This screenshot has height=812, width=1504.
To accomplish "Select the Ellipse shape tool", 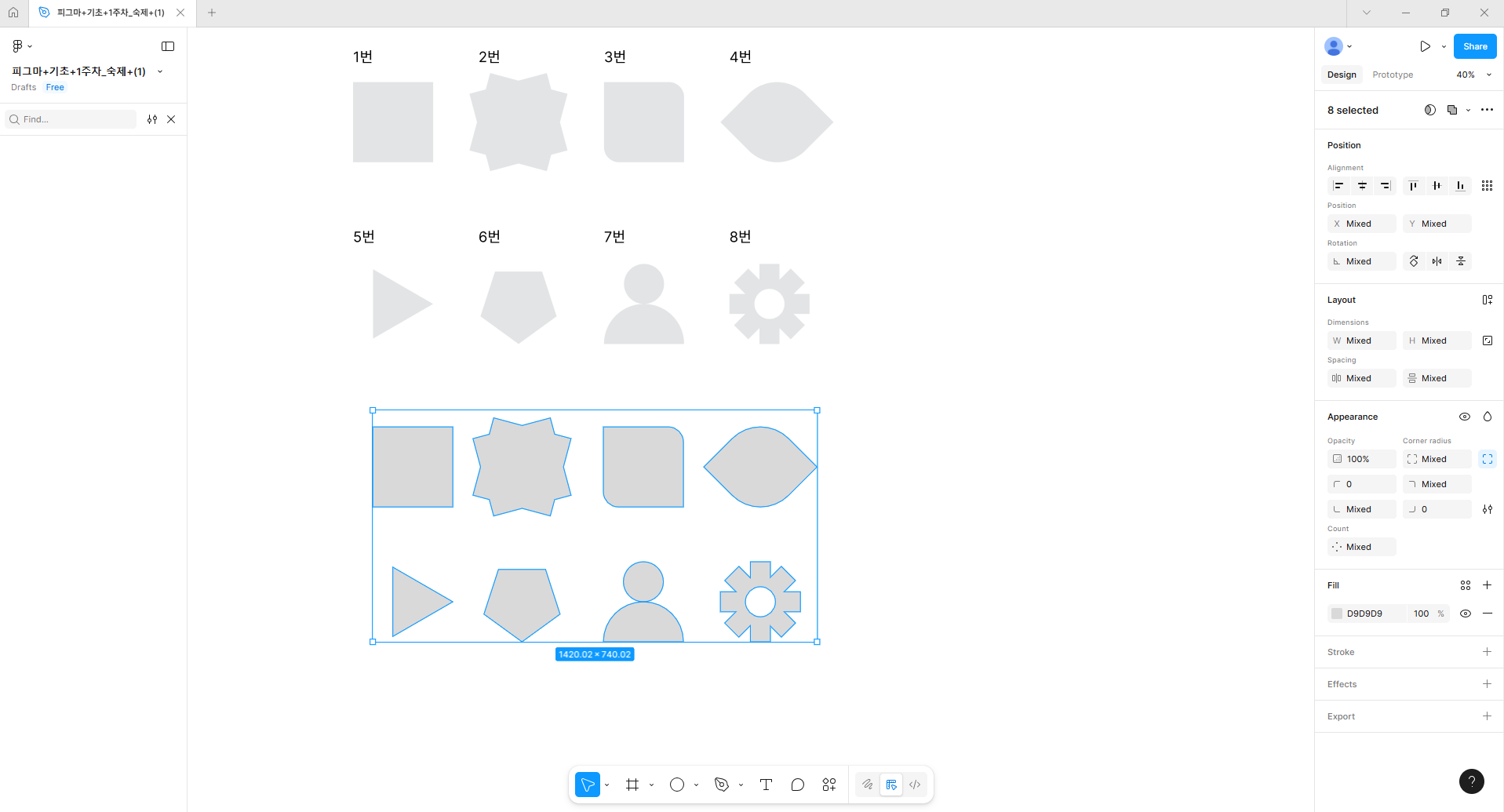I will (677, 785).
